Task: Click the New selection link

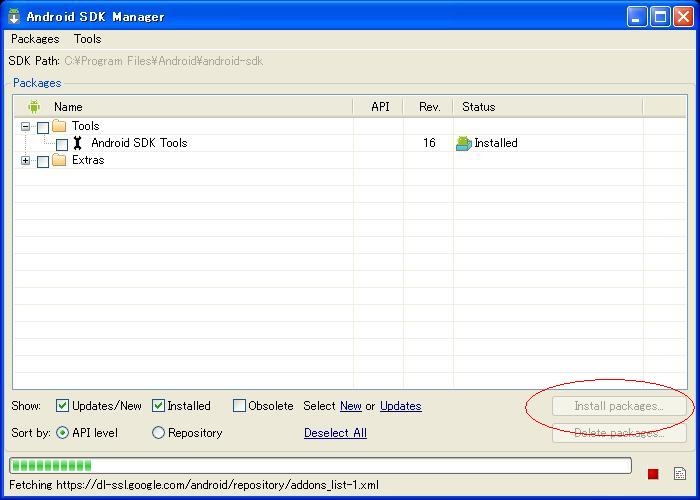Action: (x=351, y=406)
